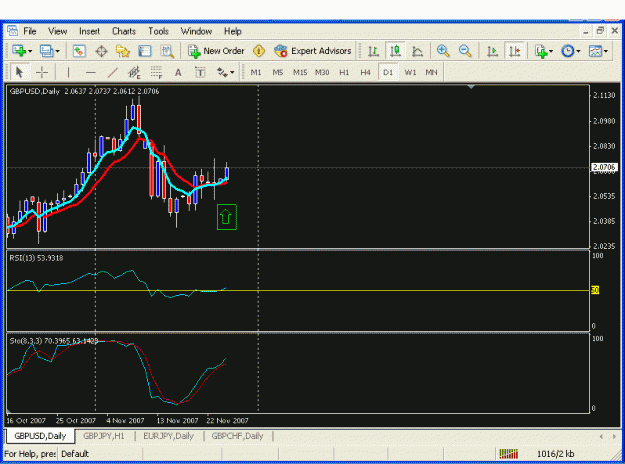
Task: Switch to M15 timeframe
Action: pos(300,72)
